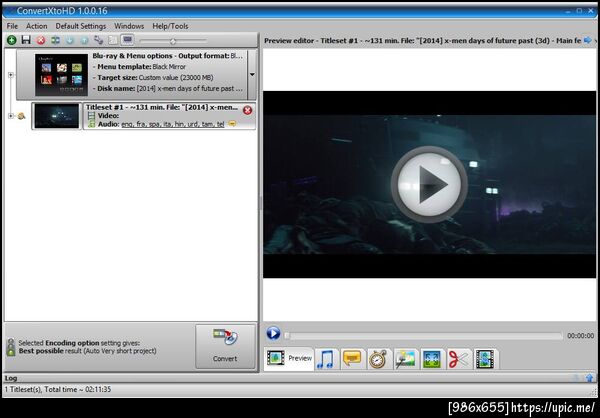Screen dimensions: 600x418
Task: Open the Audio tab with music note
Action: pyautogui.click(x=326, y=359)
